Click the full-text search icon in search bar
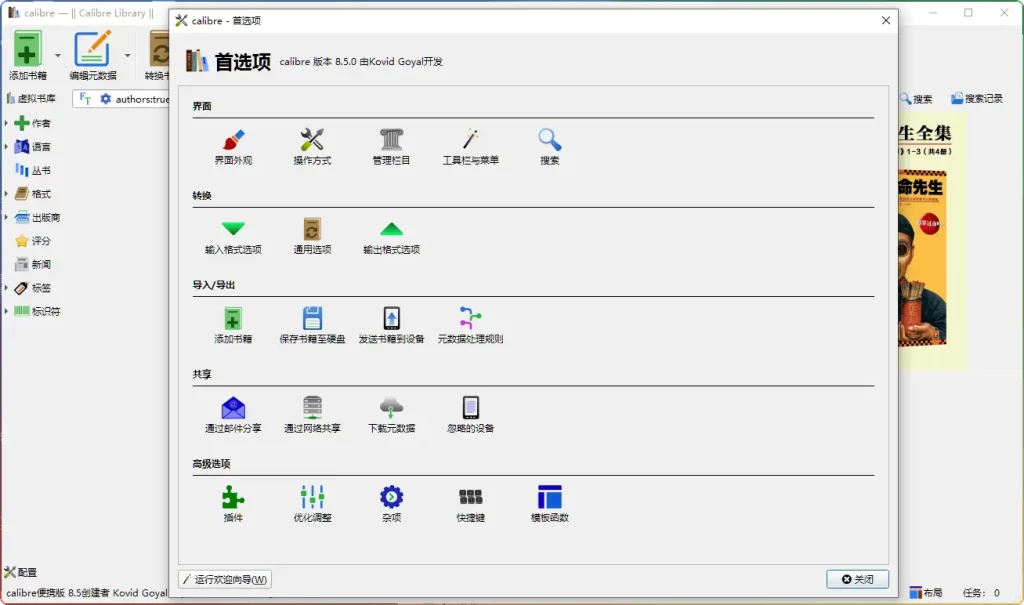This screenshot has width=1024, height=605. click(x=85, y=99)
